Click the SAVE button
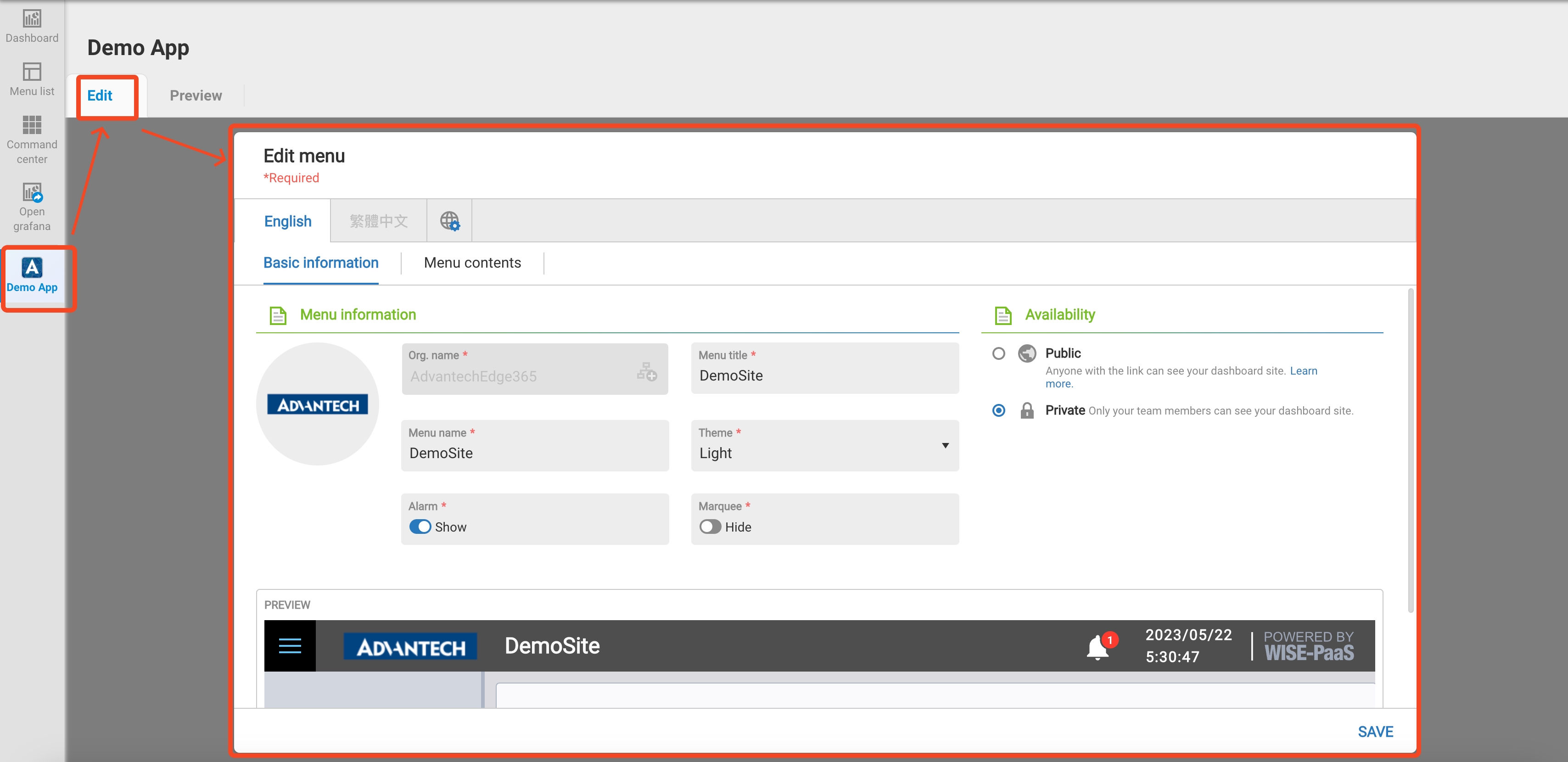 pos(1374,732)
